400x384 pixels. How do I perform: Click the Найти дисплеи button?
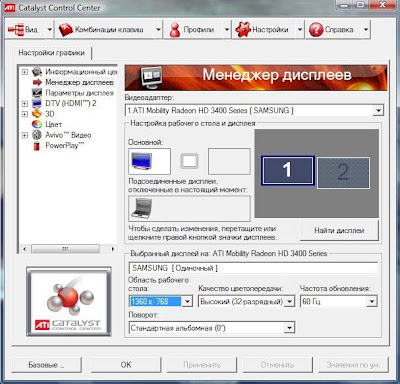coord(339,230)
